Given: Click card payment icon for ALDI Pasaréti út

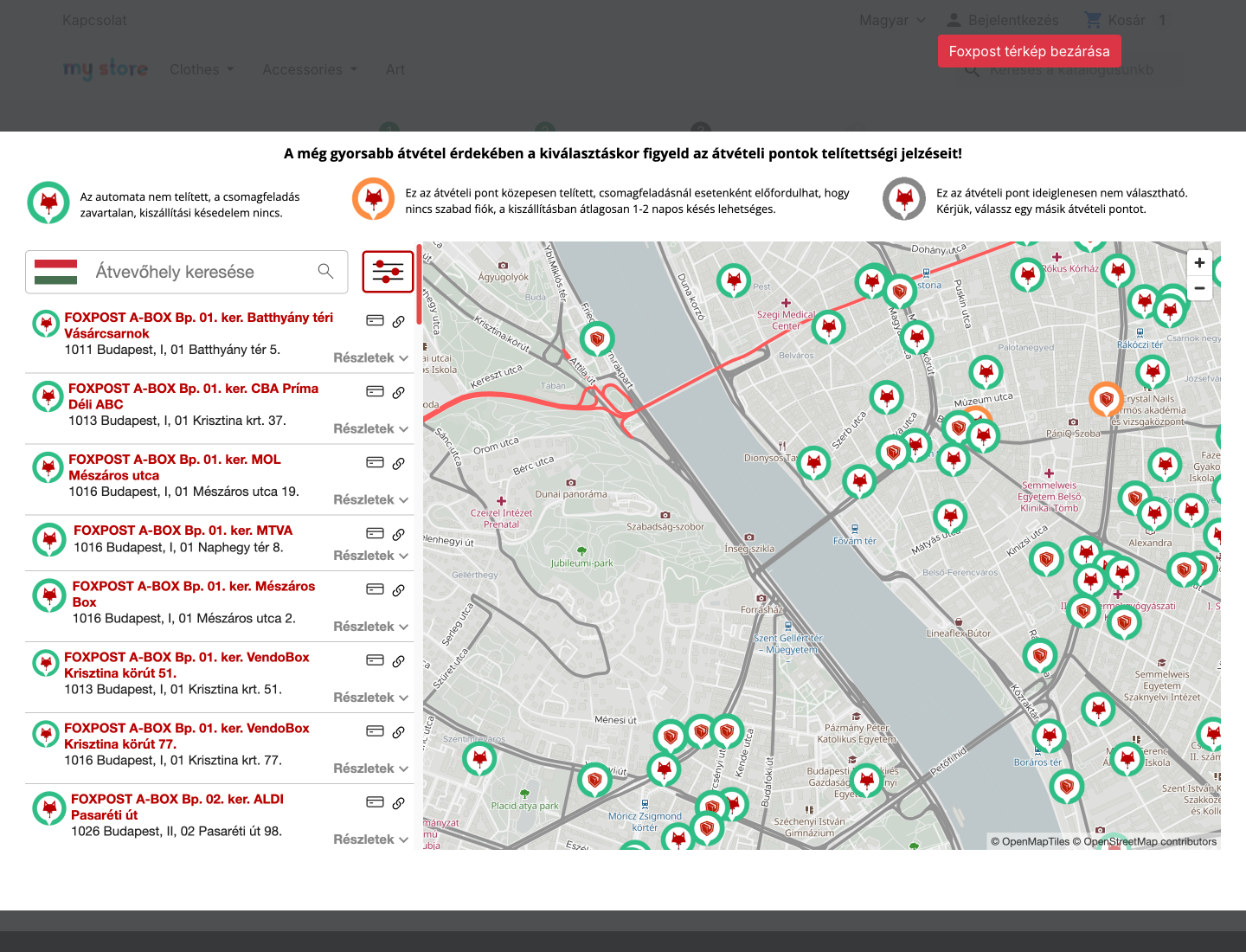Looking at the screenshot, I should [x=375, y=802].
